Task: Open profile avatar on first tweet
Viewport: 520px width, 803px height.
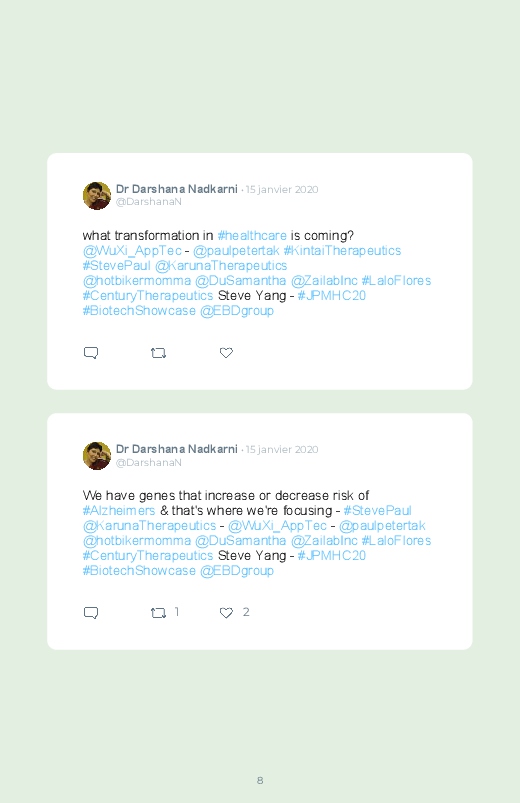Action: 97,196
